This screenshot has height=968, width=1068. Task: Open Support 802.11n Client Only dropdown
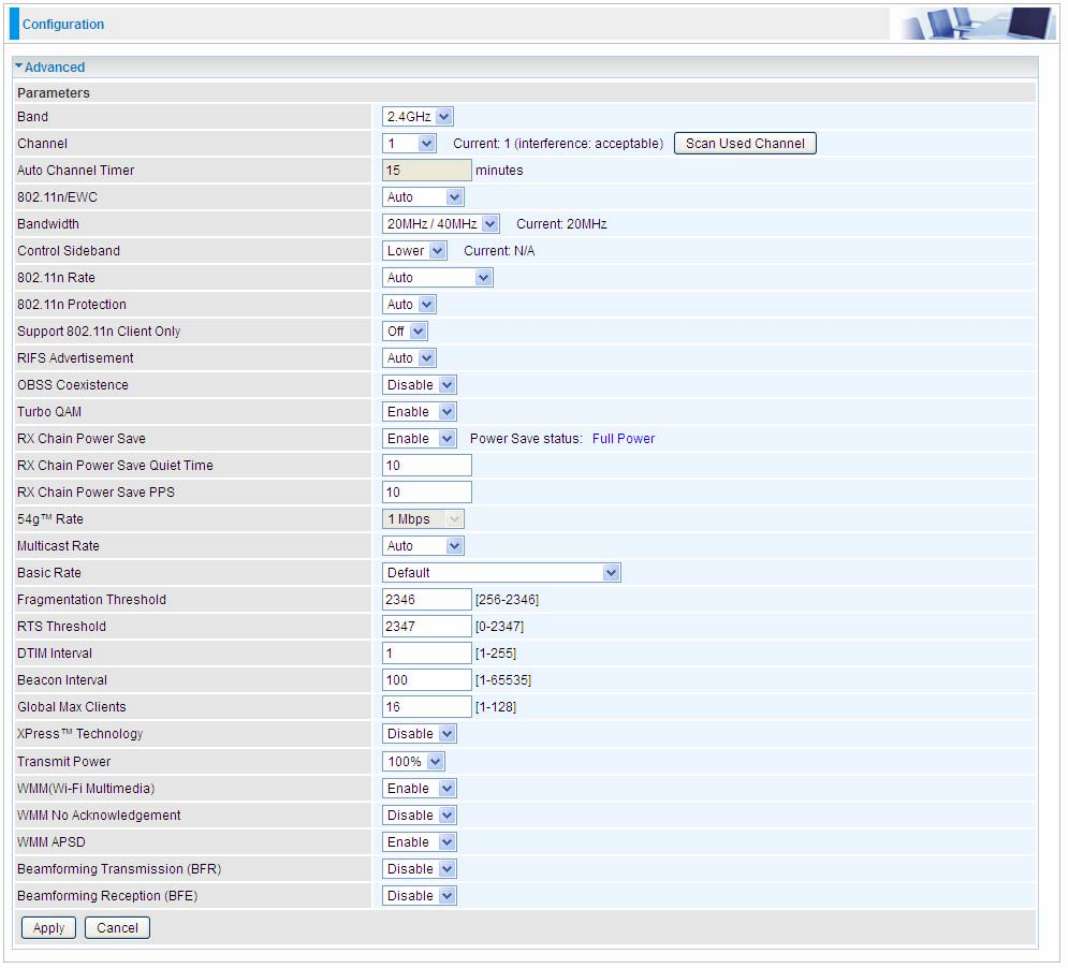406,332
